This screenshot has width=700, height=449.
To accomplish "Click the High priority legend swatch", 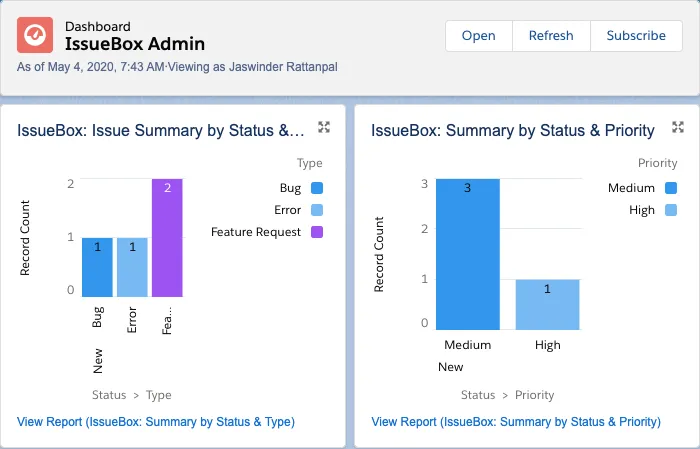I will (671, 210).
